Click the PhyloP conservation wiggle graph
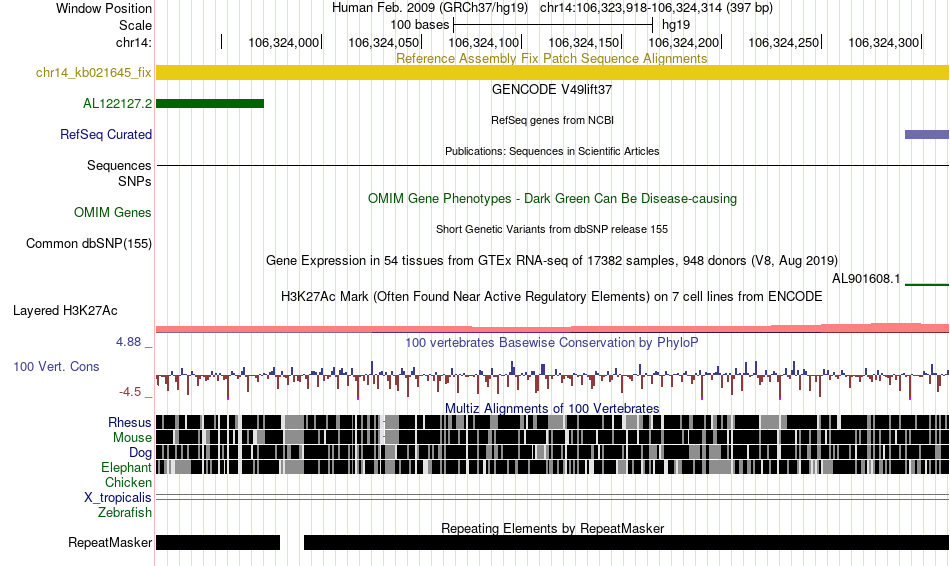950x566 pixels. [x=553, y=379]
